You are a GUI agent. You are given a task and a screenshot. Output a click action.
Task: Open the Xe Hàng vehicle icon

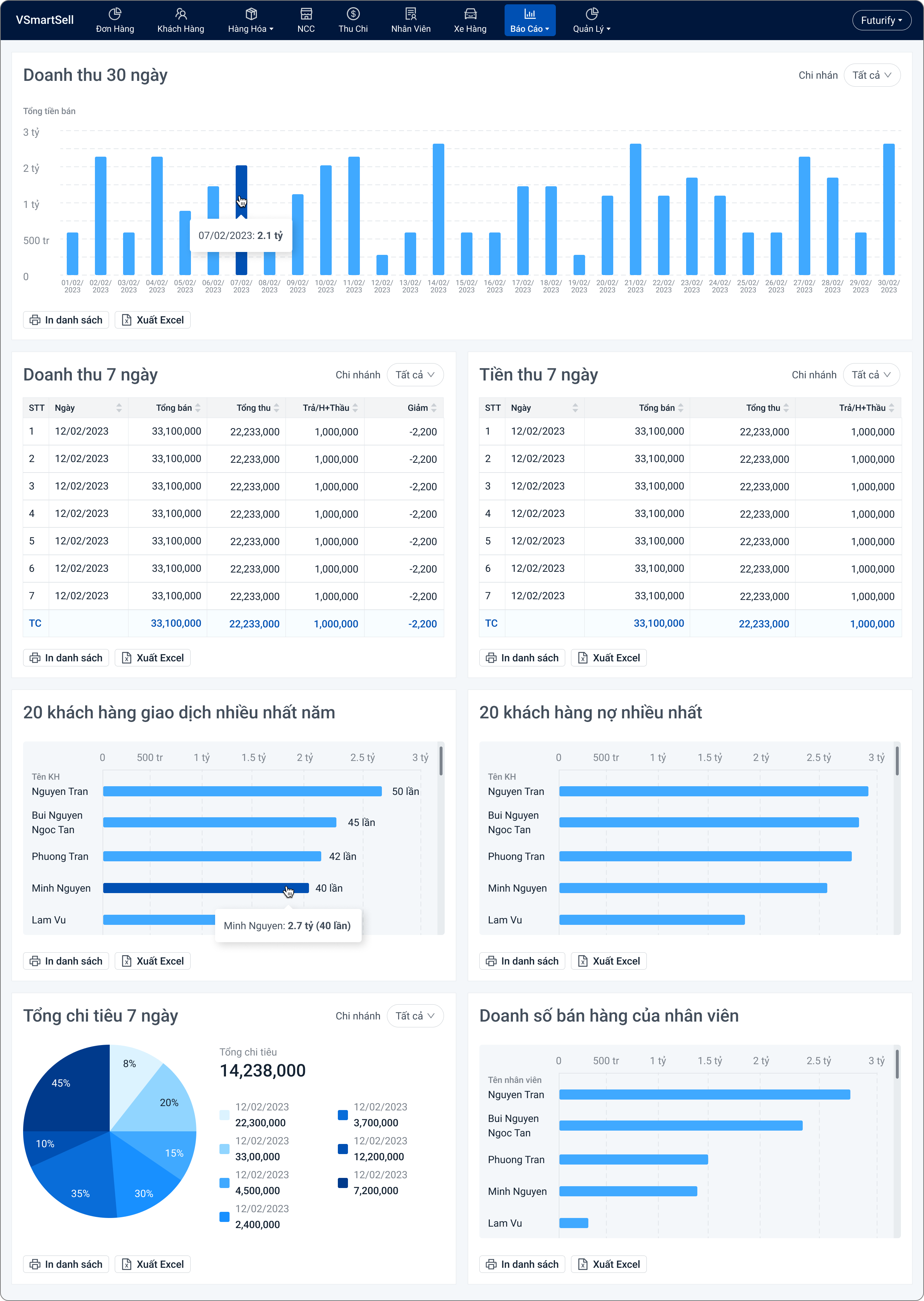pos(470,14)
